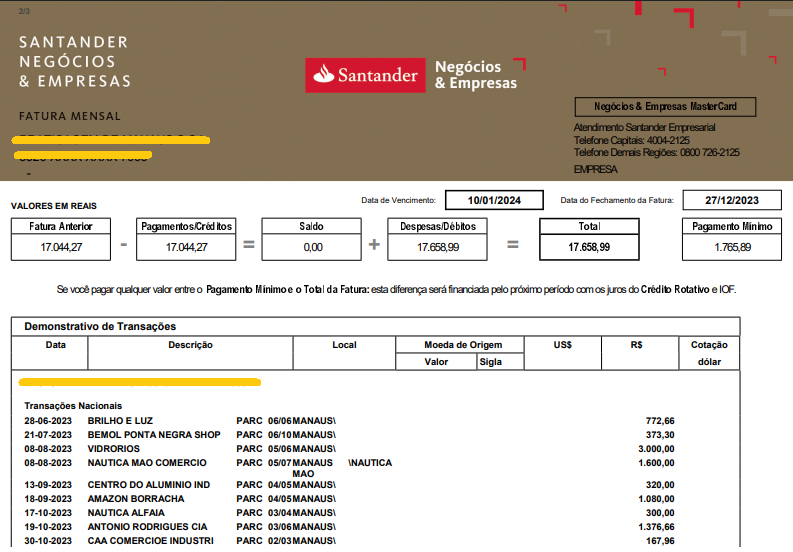Click the amount 1.376,66
The image size is (793, 552).
coord(656,527)
